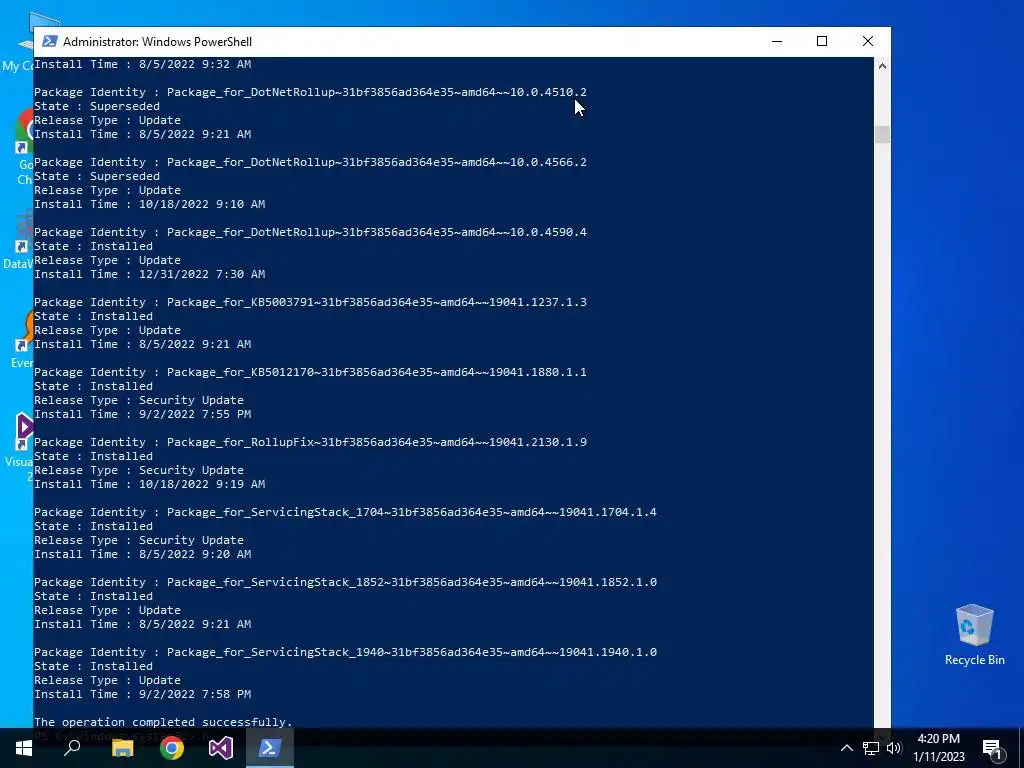The image size is (1024, 768).
Task: Open the volume speaker tray icon
Action: click(x=894, y=748)
